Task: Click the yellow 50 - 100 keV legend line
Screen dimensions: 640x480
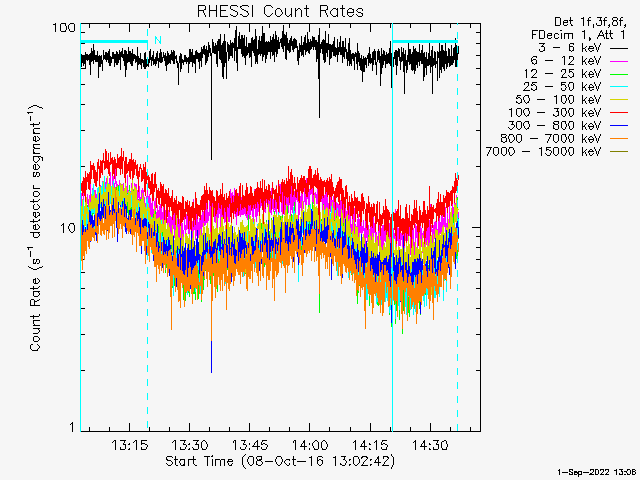Action: tap(618, 100)
